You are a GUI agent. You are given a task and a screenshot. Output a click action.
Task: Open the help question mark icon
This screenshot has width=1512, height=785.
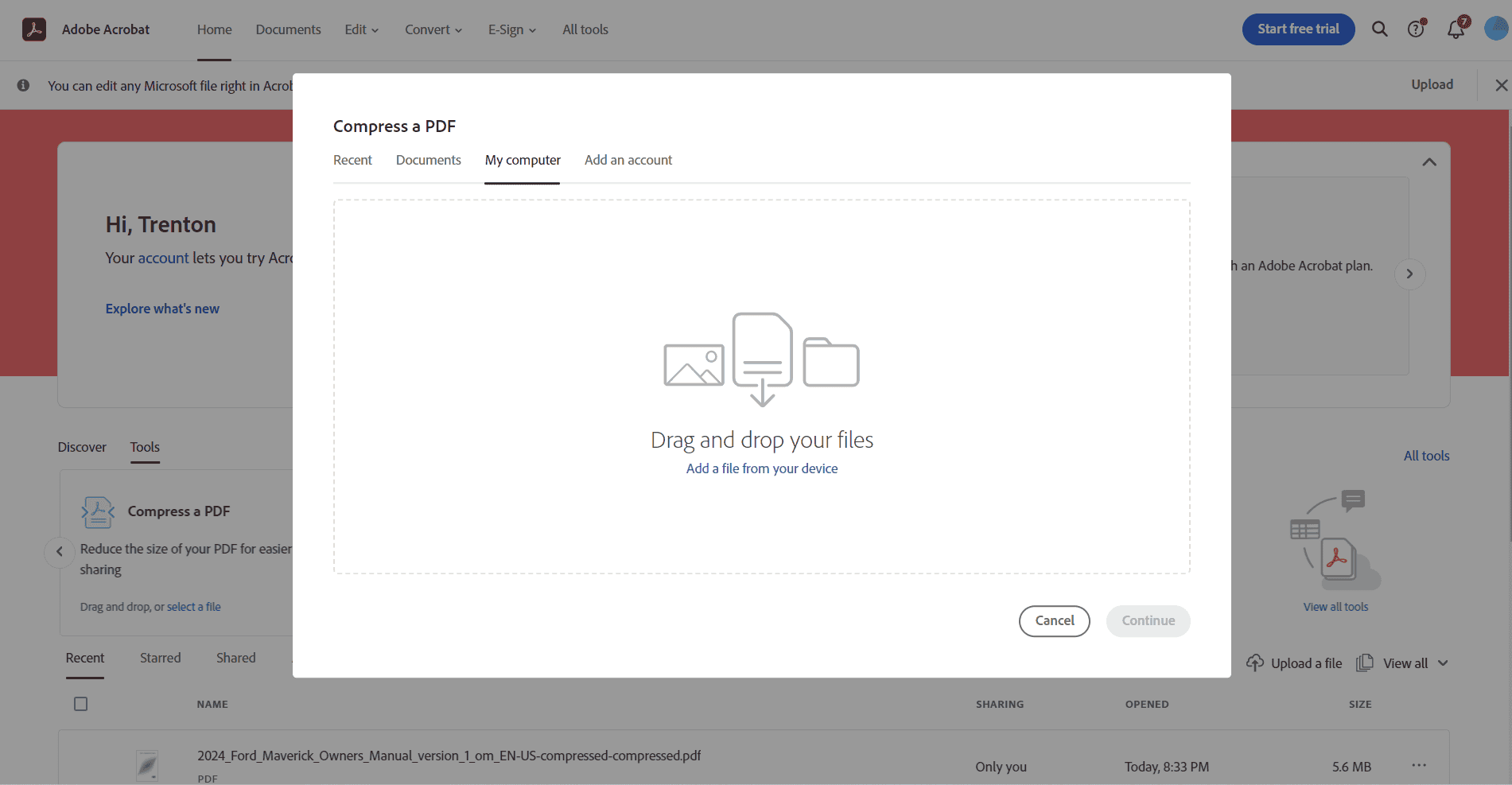[1417, 29]
